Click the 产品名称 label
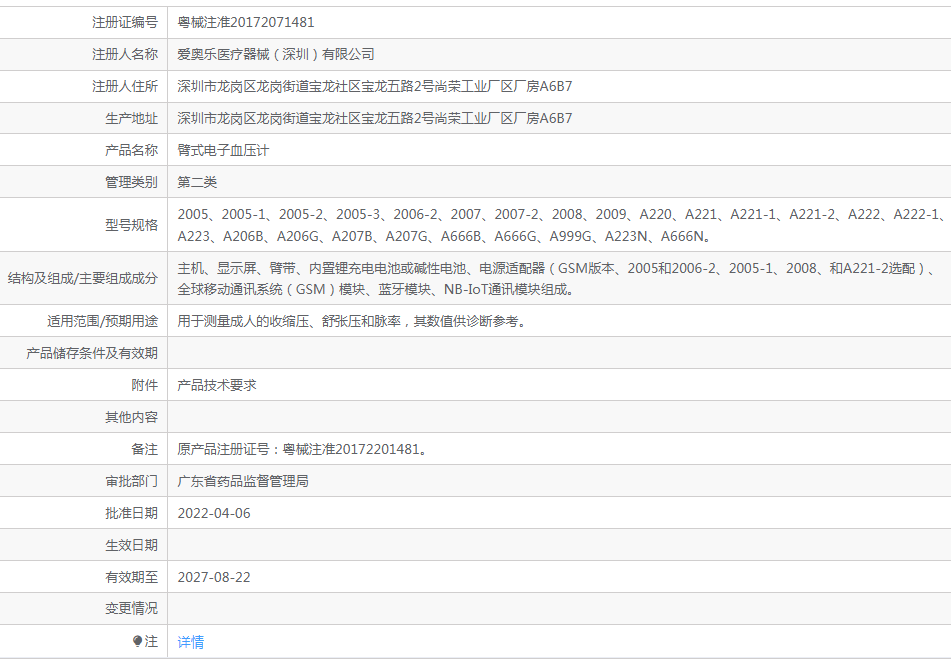The image size is (951, 670). (132, 150)
